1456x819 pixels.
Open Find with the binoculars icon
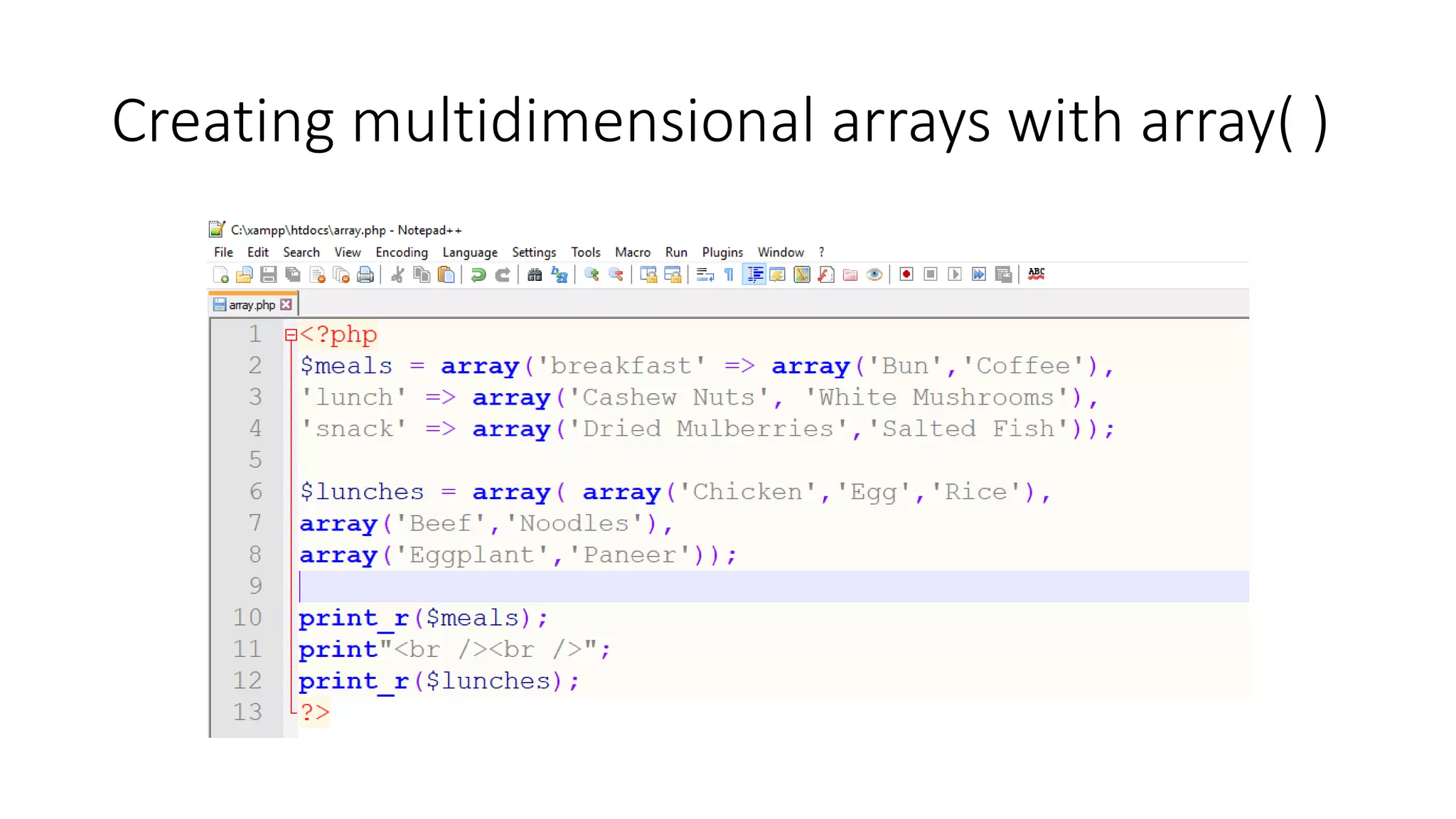coord(535,274)
